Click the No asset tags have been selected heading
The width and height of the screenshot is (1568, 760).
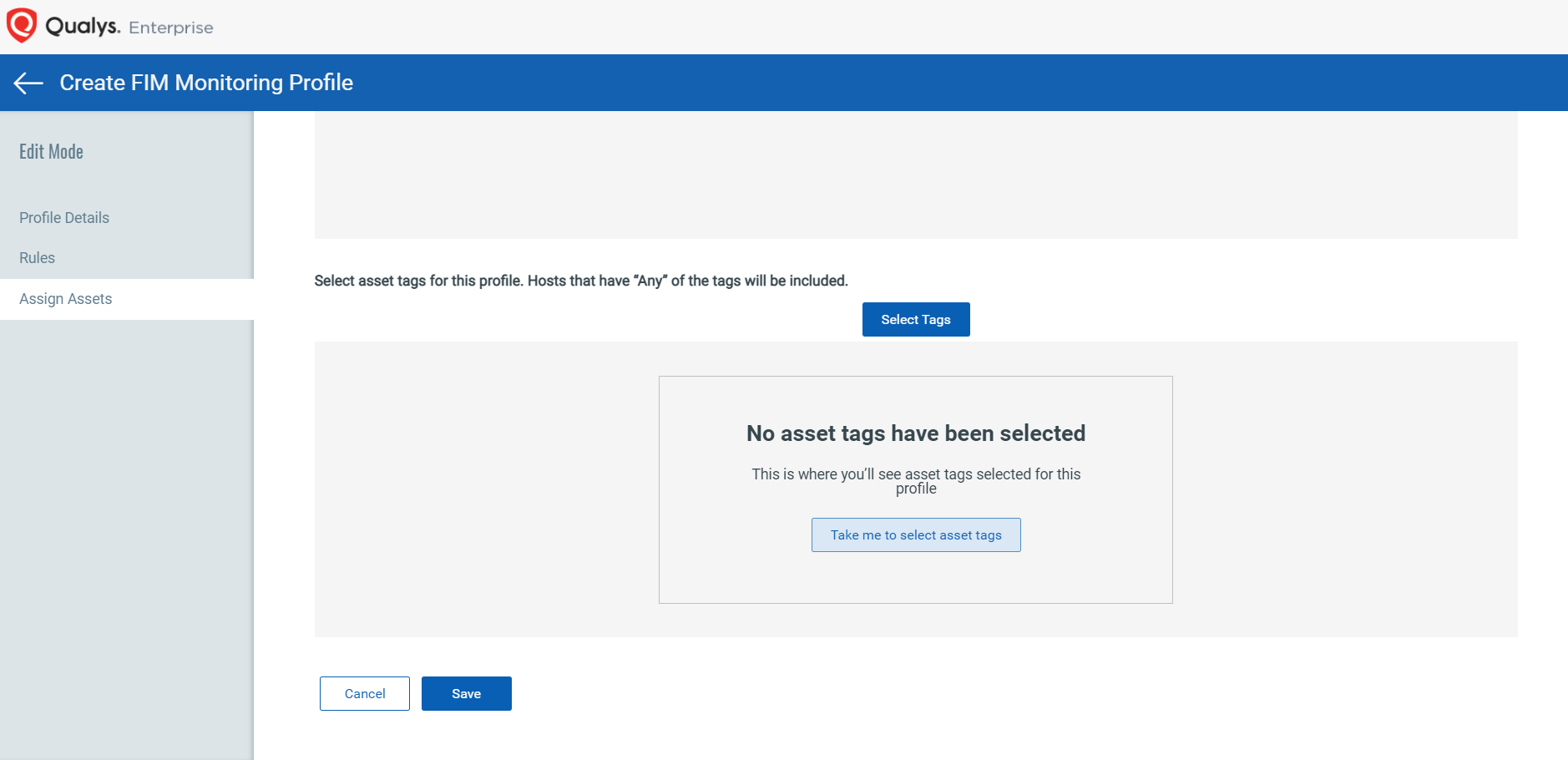(x=915, y=433)
